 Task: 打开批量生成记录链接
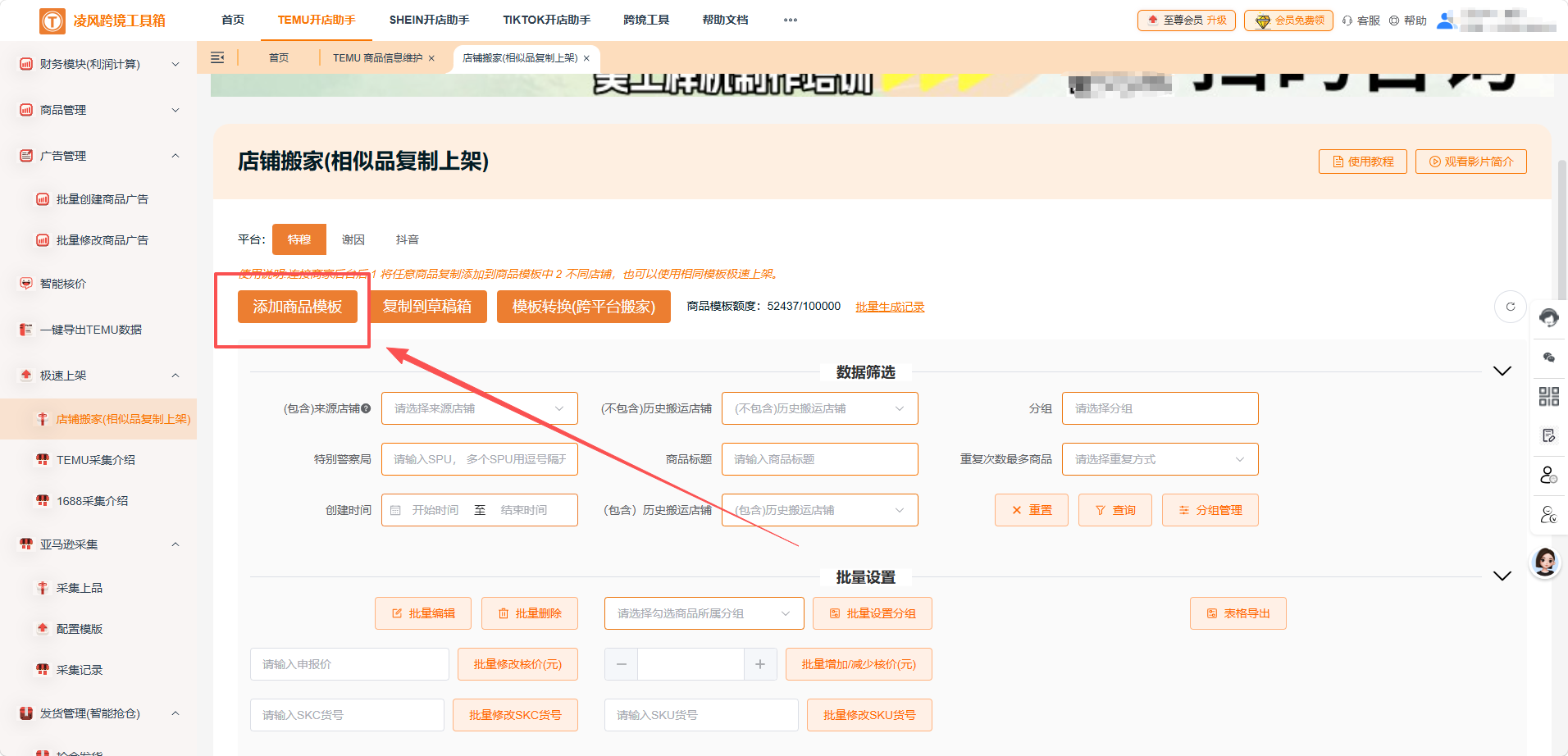[x=889, y=306]
